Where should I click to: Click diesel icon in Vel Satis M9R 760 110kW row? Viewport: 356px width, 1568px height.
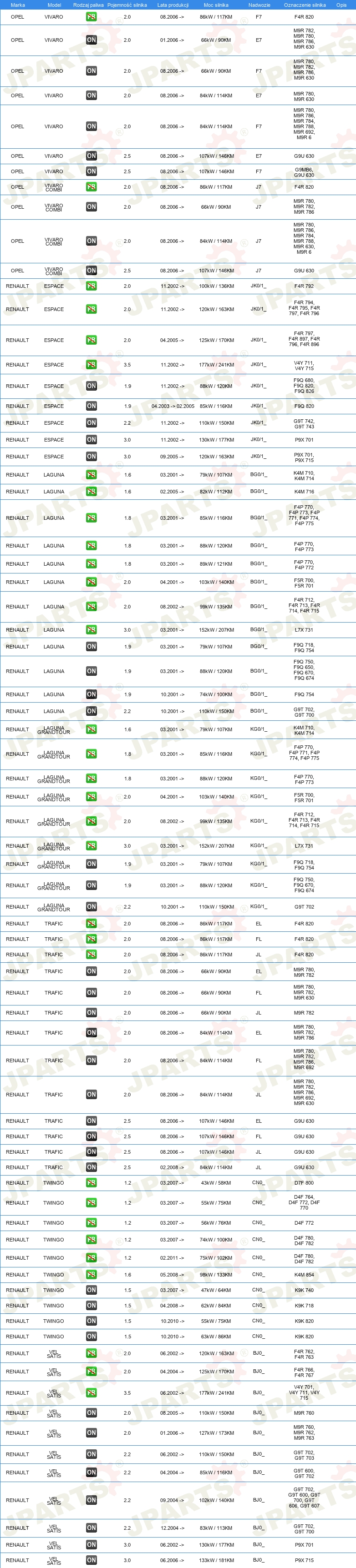tap(92, 1413)
